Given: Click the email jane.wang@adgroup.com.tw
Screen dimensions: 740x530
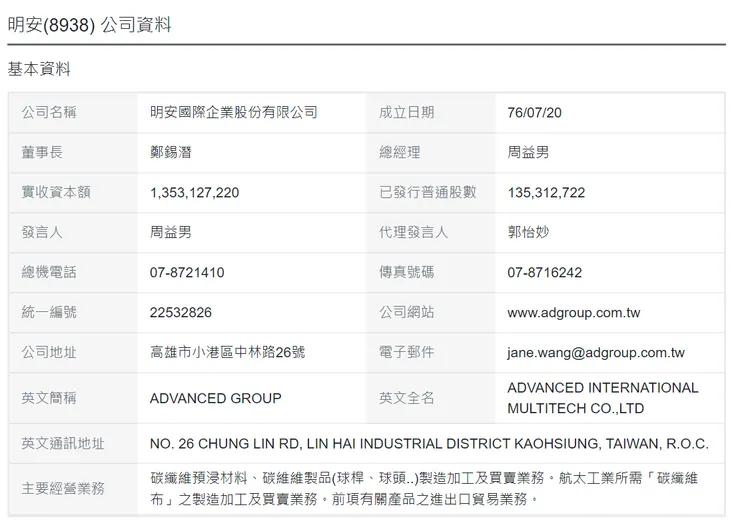Looking at the screenshot, I should pos(596,353).
